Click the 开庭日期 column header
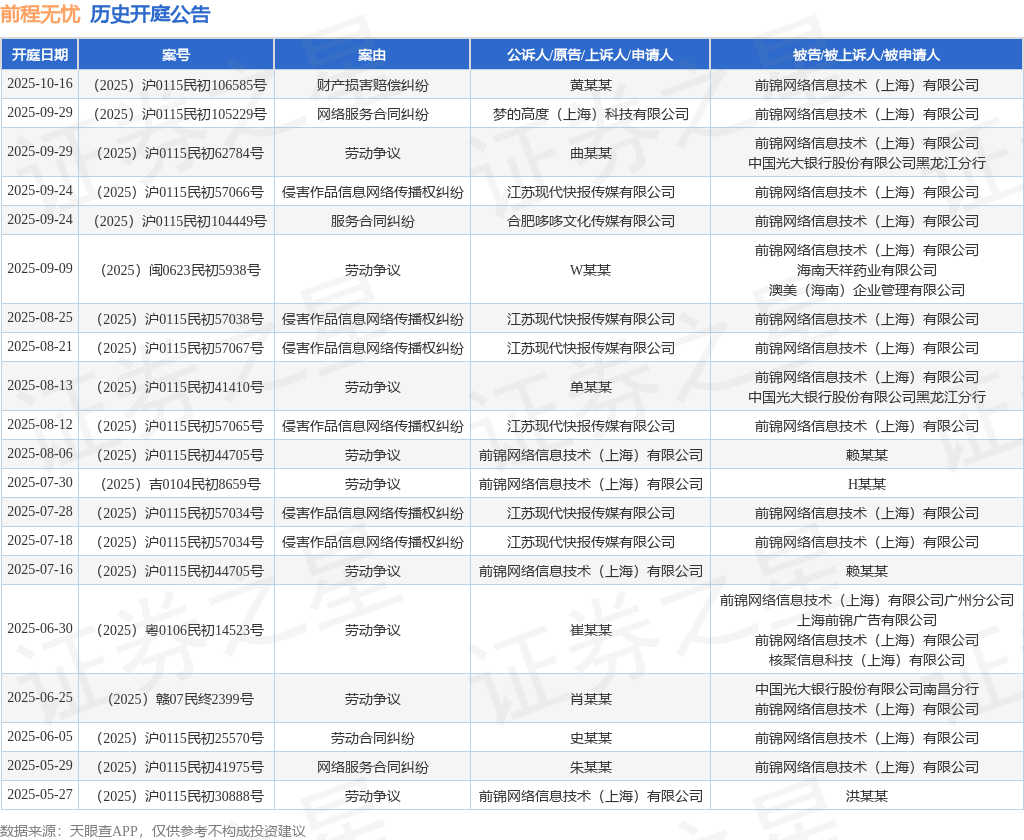The width and height of the screenshot is (1024, 840). tap(40, 55)
